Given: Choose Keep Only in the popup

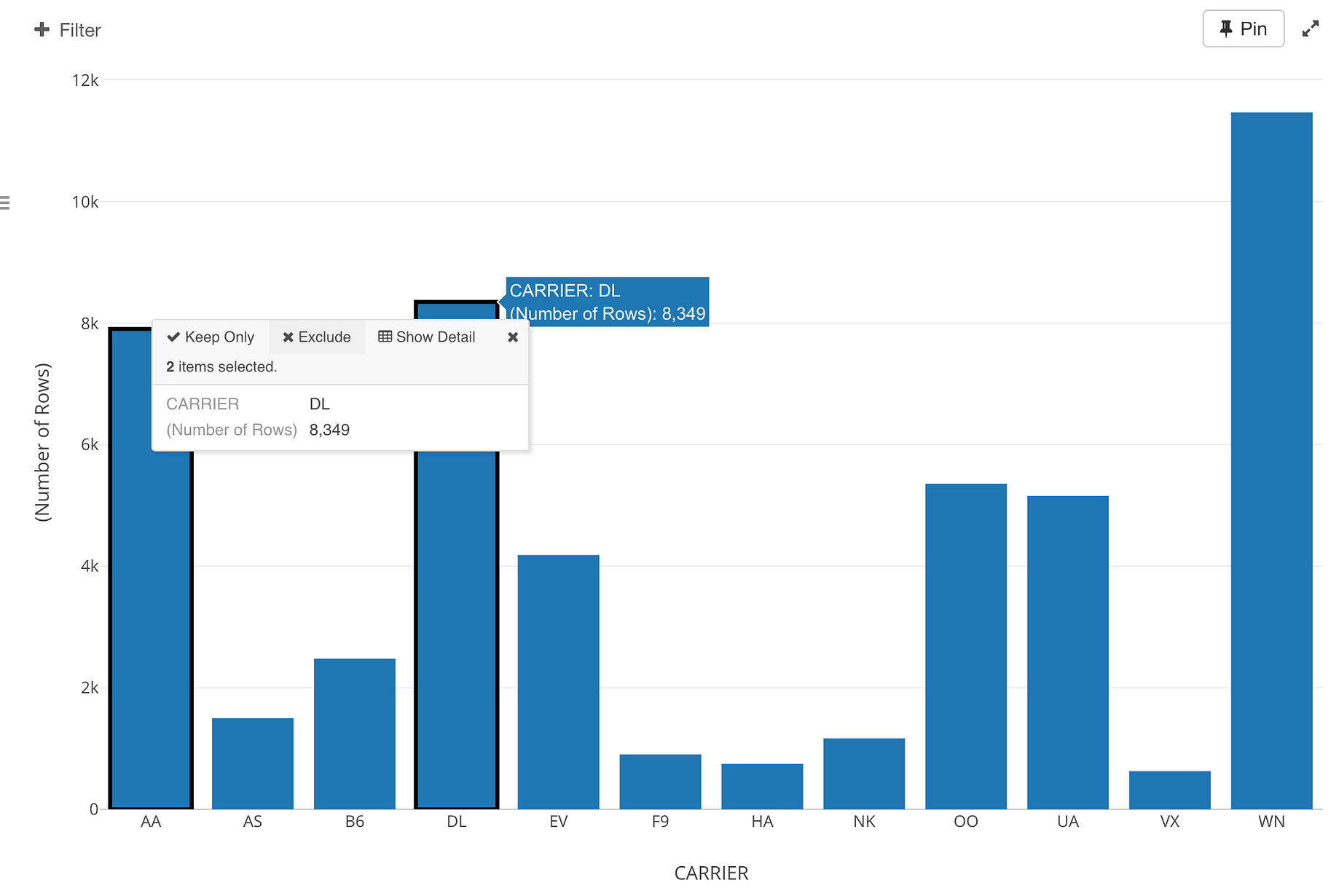Looking at the screenshot, I should pyautogui.click(x=211, y=337).
